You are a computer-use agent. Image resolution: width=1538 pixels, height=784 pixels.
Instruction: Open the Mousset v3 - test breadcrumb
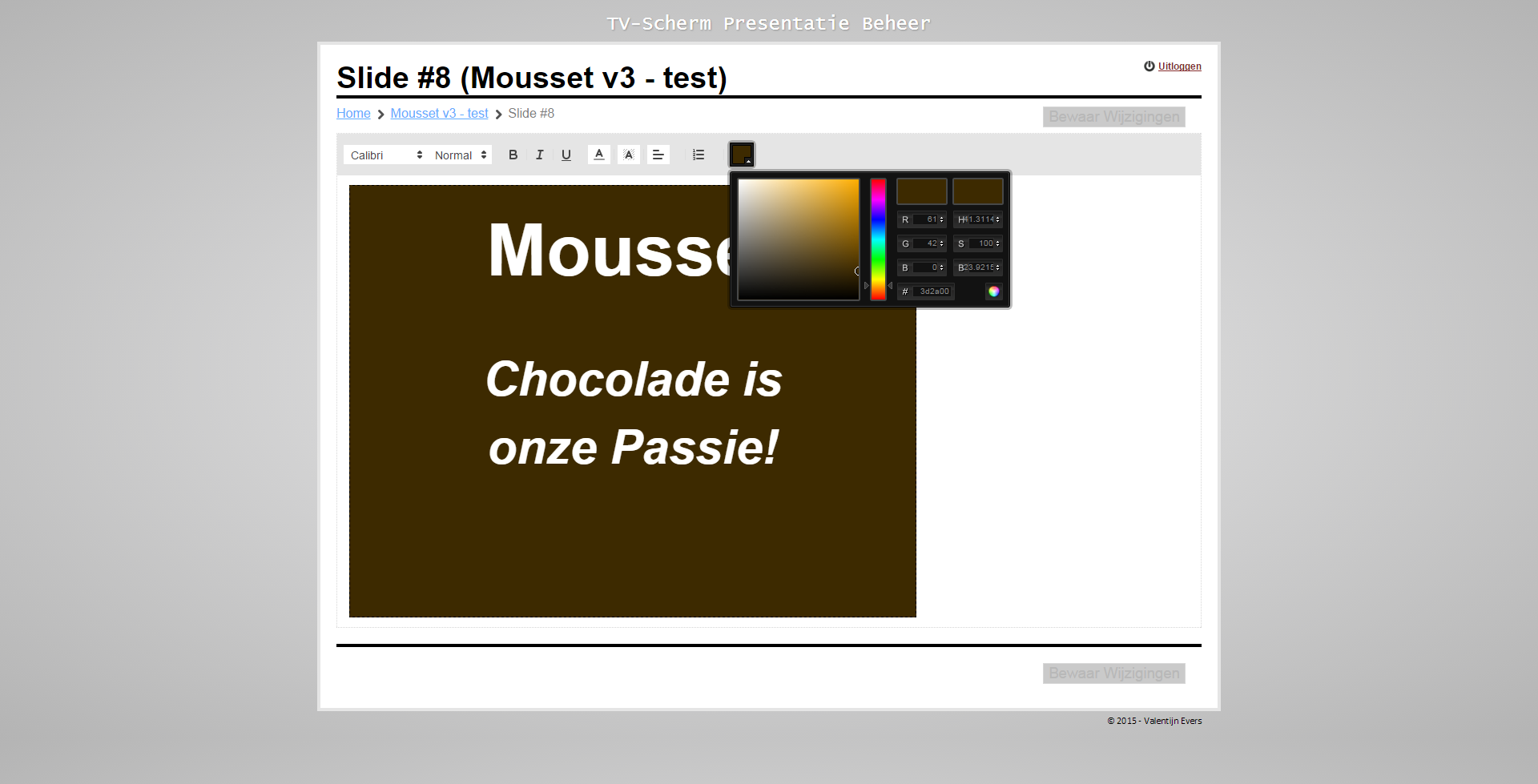[439, 114]
